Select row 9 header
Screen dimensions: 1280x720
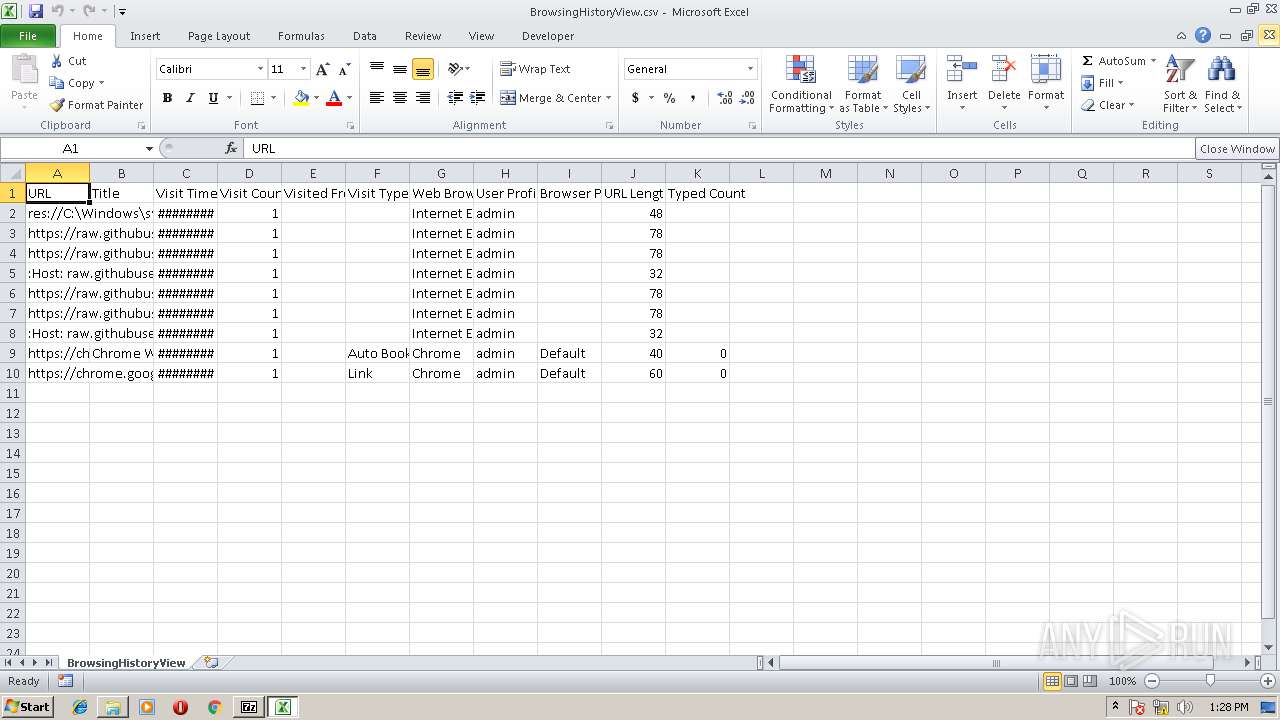point(12,353)
